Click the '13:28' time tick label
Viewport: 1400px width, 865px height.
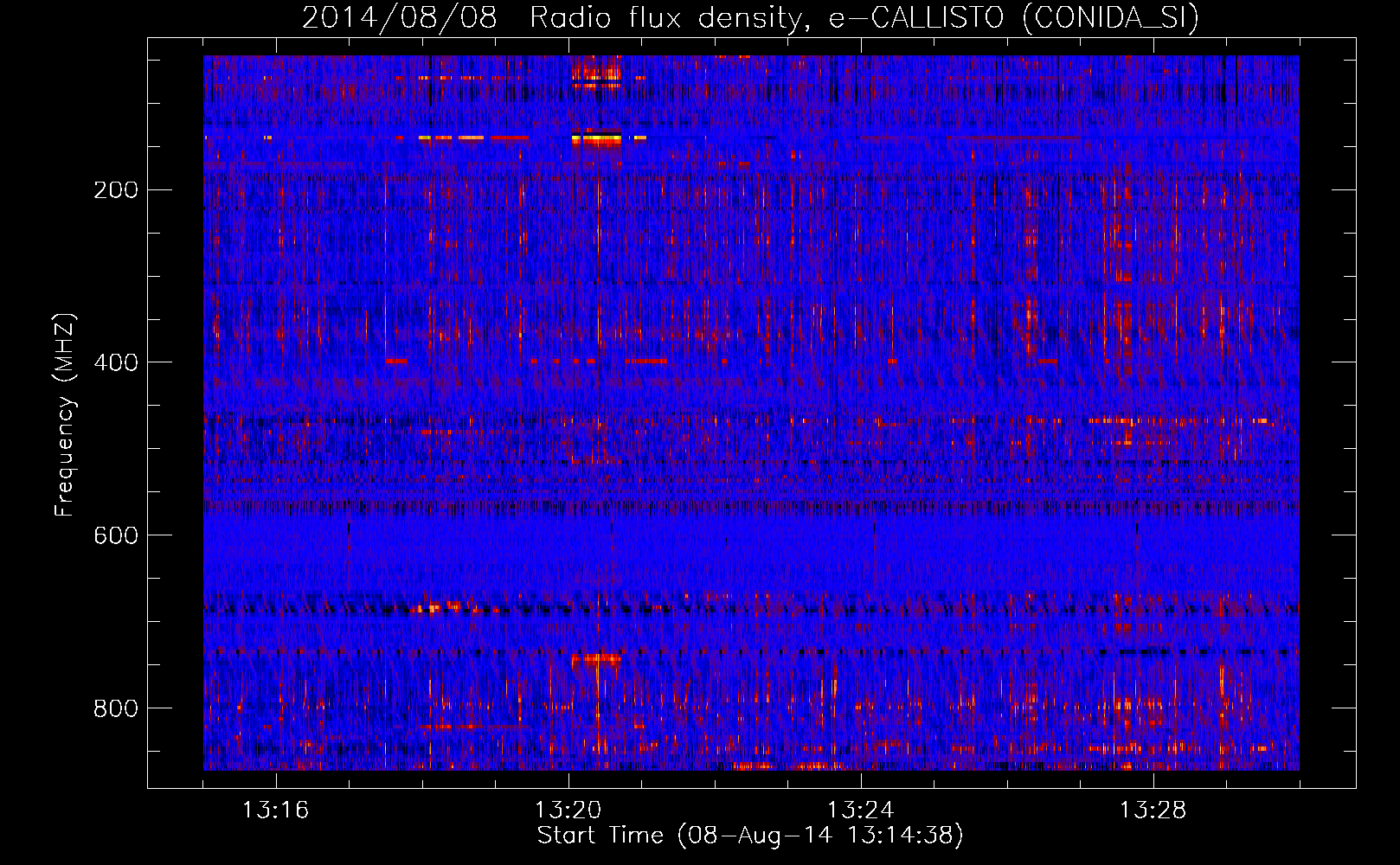click(x=1153, y=811)
